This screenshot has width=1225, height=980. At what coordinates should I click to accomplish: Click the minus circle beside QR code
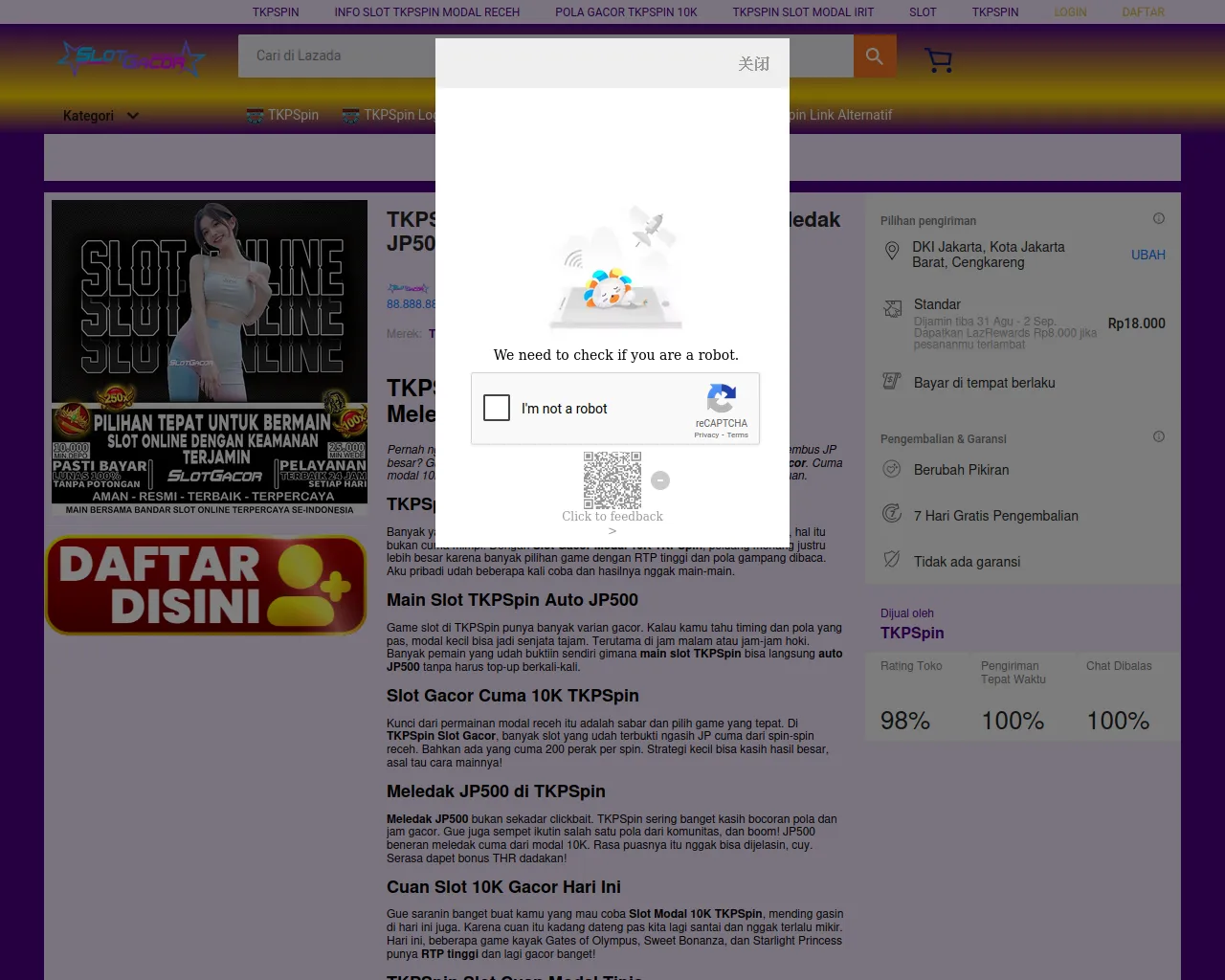point(660,480)
